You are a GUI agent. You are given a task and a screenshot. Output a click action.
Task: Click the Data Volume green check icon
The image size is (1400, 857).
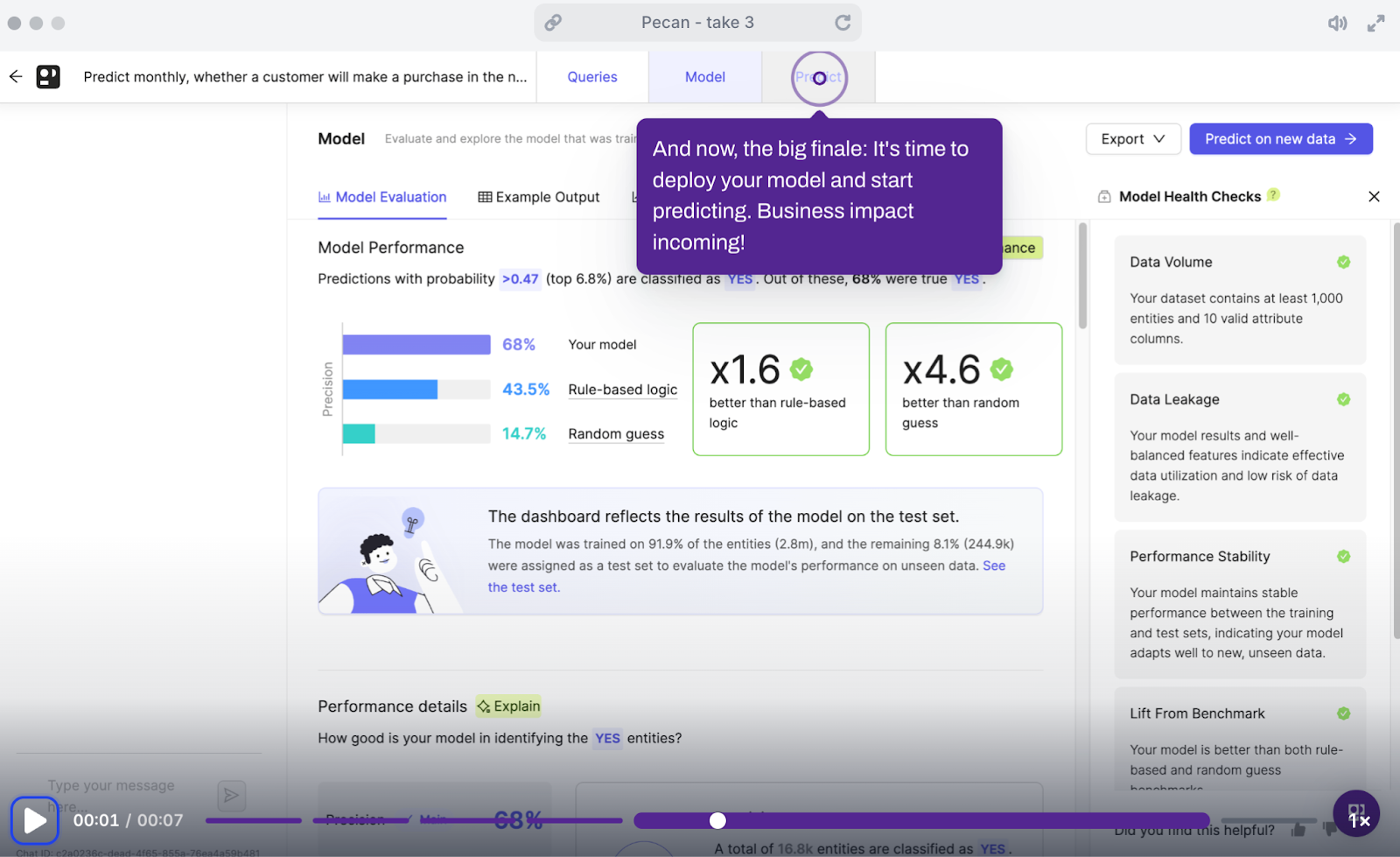coord(1343,262)
